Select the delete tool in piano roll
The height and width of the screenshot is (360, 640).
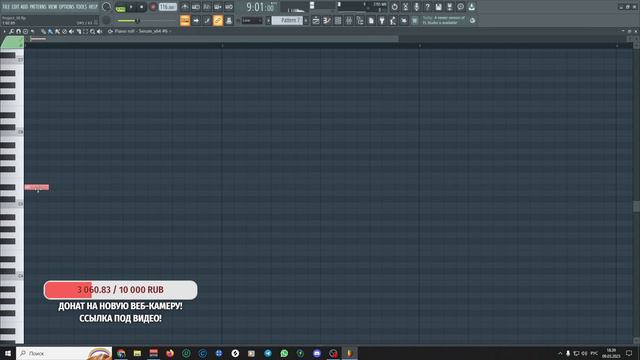pos(64,31)
